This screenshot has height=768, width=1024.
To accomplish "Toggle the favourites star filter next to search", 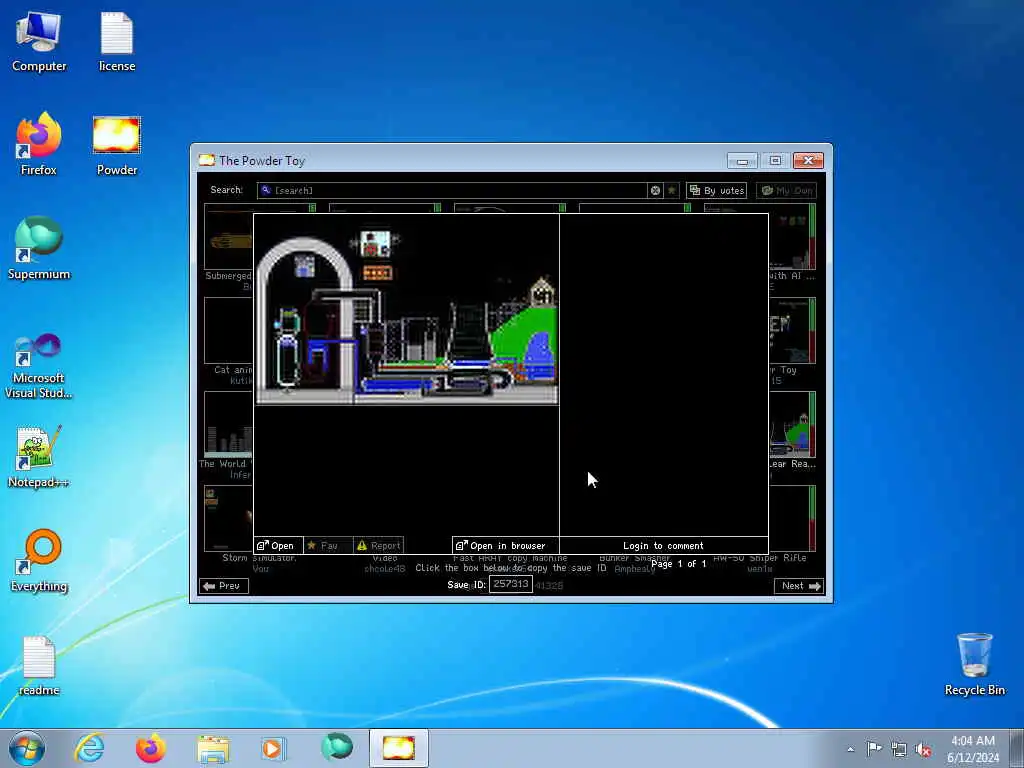I will pos(671,190).
